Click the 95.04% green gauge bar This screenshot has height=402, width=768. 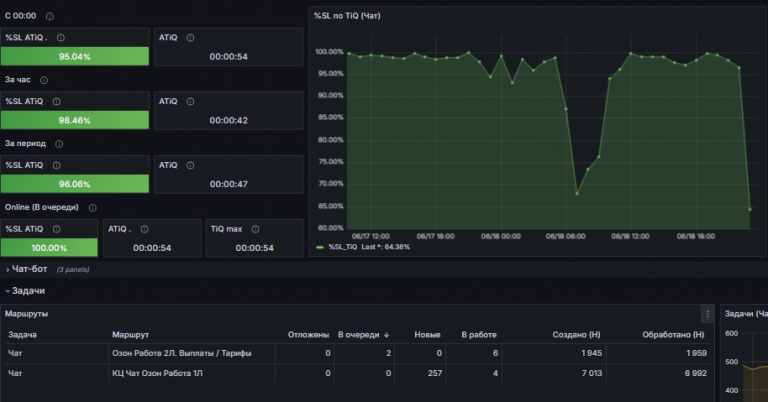click(x=75, y=56)
